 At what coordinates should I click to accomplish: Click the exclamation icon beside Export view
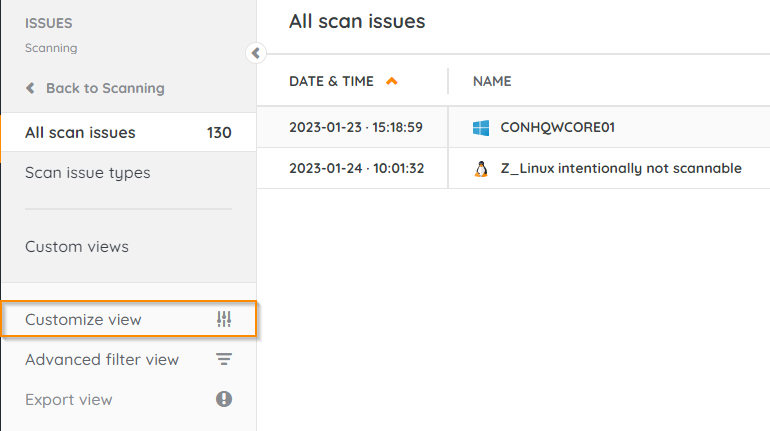click(224, 399)
